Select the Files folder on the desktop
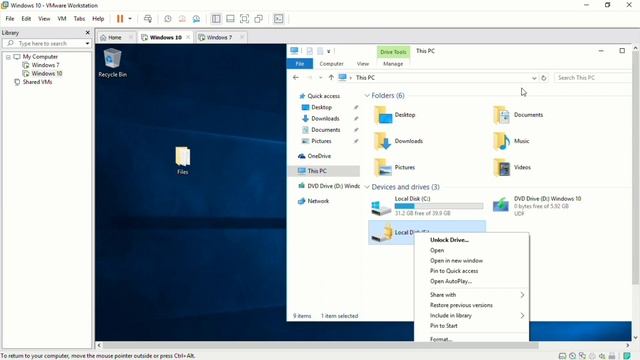The height and width of the screenshot is (360, 640). pos(182,161)
